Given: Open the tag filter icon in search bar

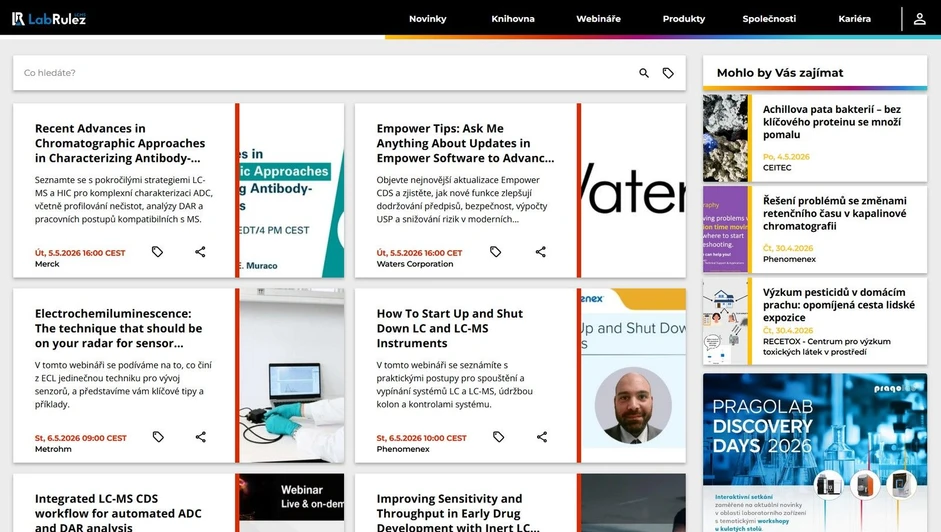Looking at the screenshot, I should click(x=668, y=73).
